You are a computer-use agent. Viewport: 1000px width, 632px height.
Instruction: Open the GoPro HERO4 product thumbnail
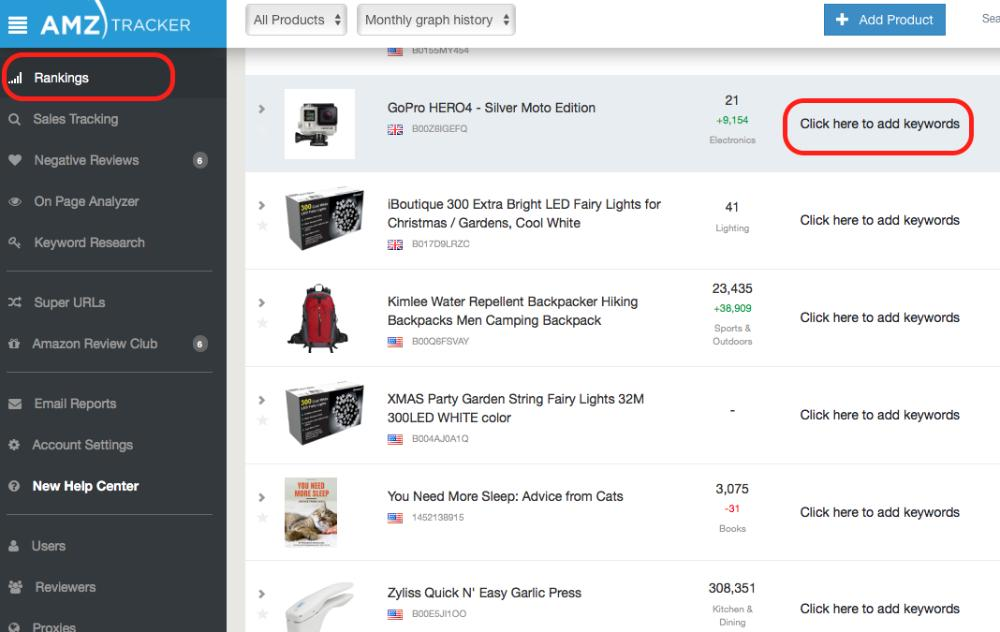pyautogui.click(x=320, y=124)
